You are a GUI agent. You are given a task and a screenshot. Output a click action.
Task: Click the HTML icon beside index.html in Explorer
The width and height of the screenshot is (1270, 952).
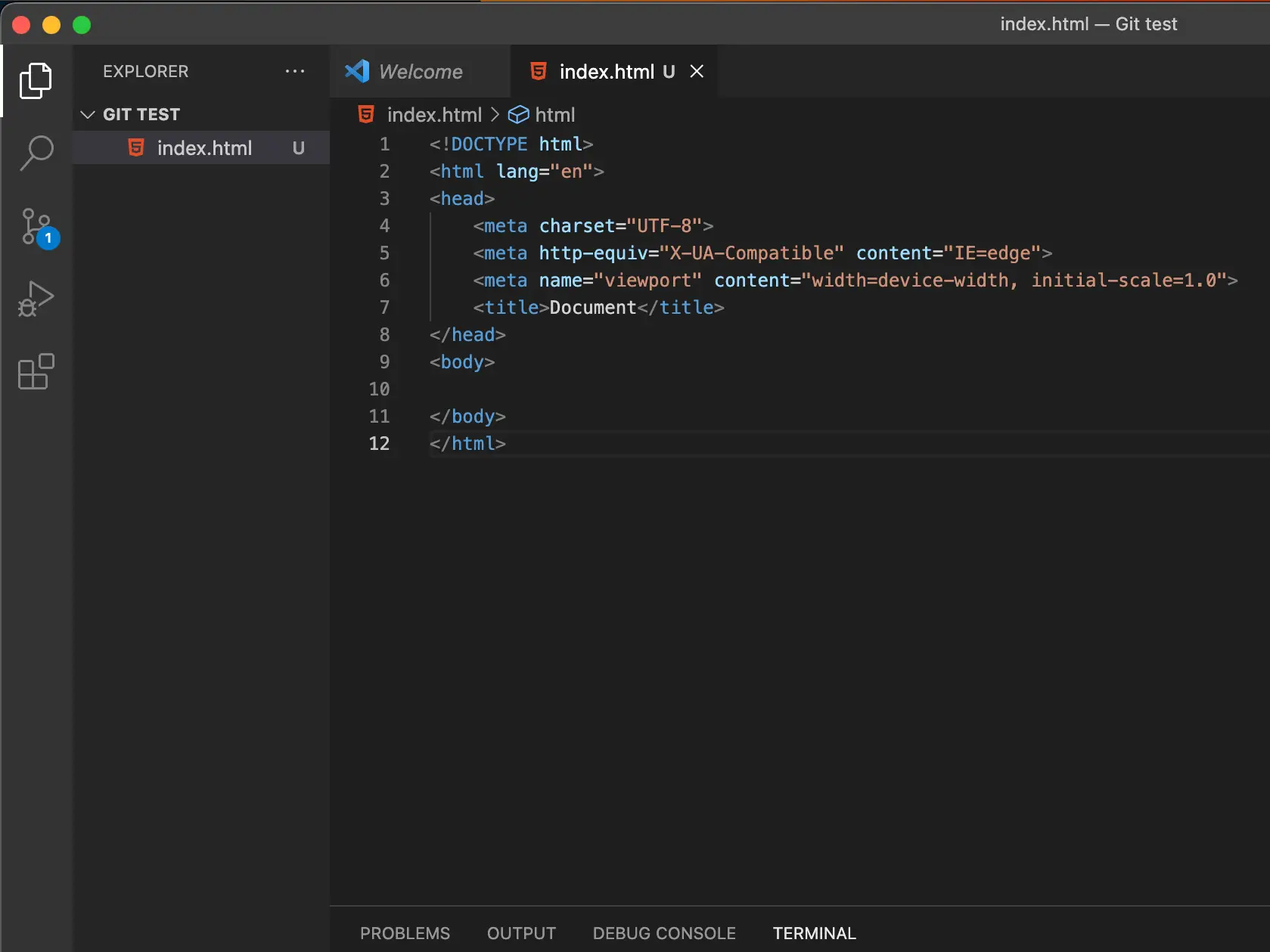(136, 147)
